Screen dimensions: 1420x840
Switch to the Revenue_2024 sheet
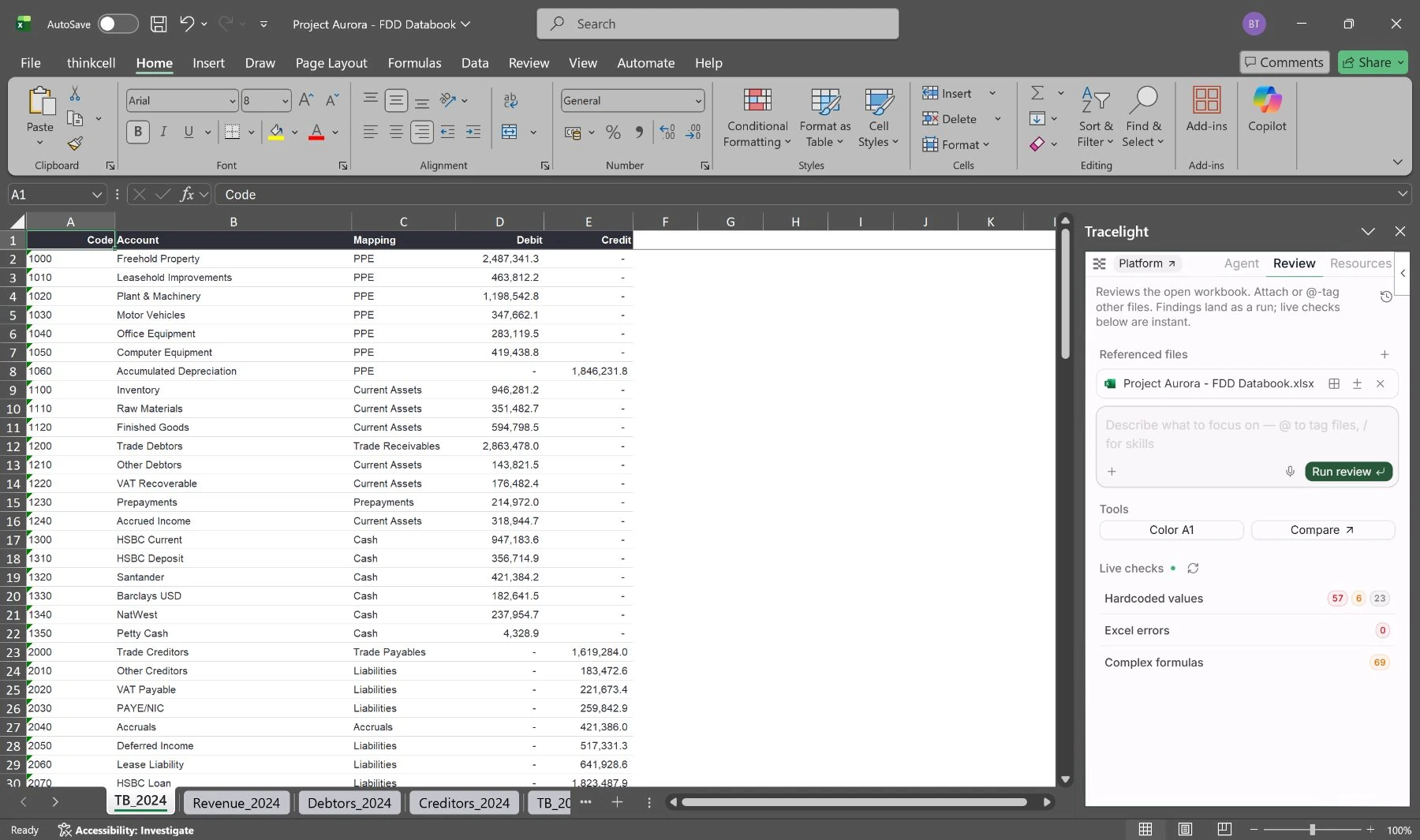point(236,803)
